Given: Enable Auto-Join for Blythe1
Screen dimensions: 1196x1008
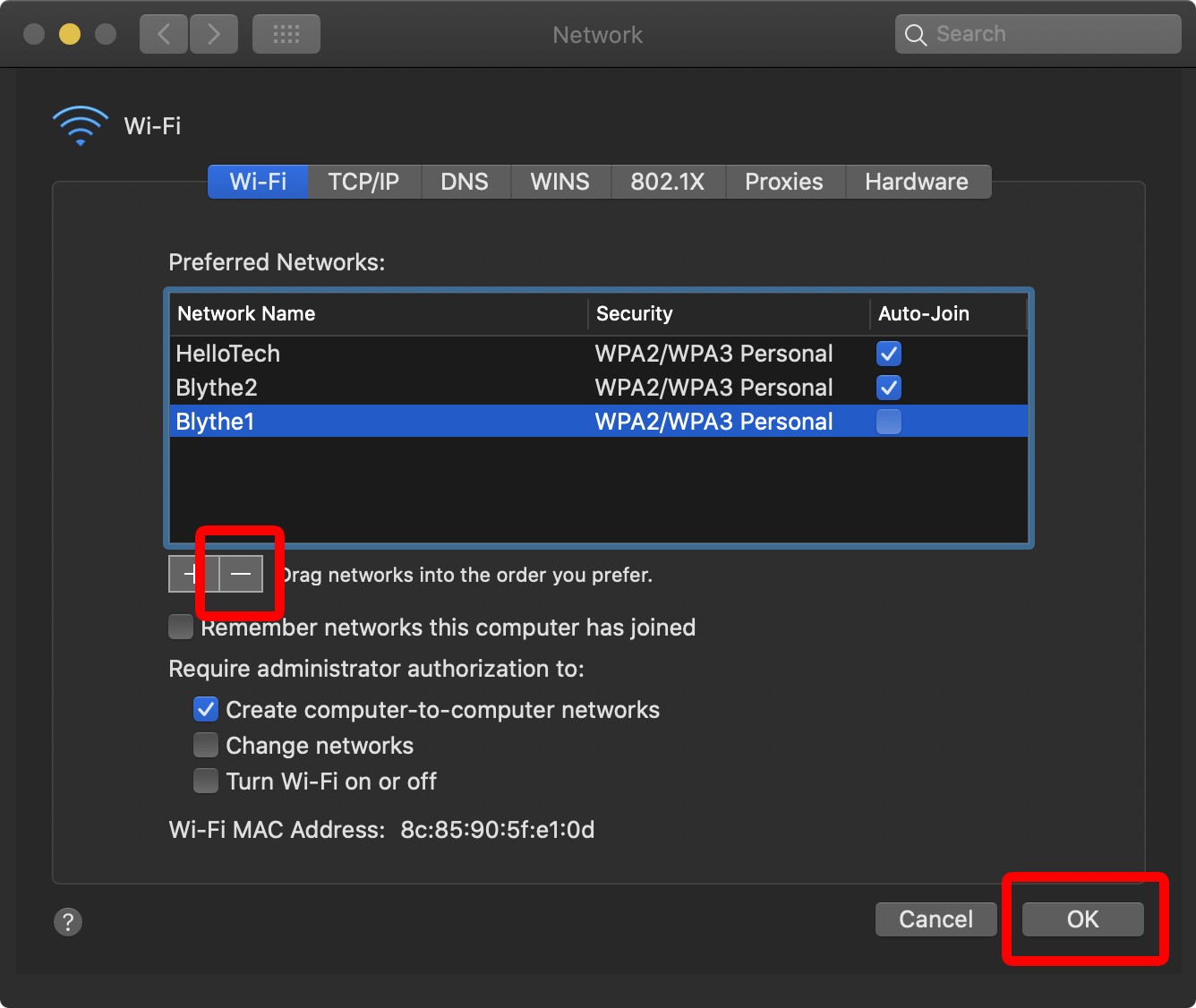Looking at the screenshot, I should pos(888,421).
